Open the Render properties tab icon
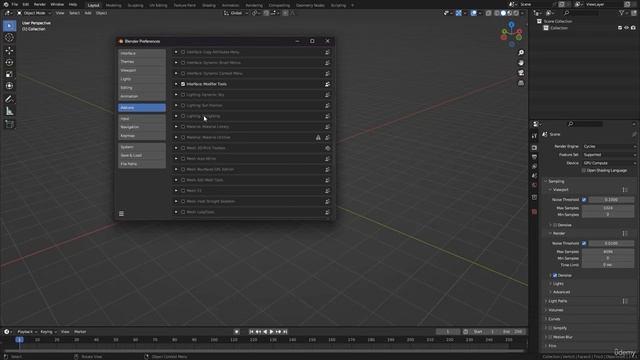The height and width of the screenshot is (360, 640). pyautogui.click(x=534, y=148)
